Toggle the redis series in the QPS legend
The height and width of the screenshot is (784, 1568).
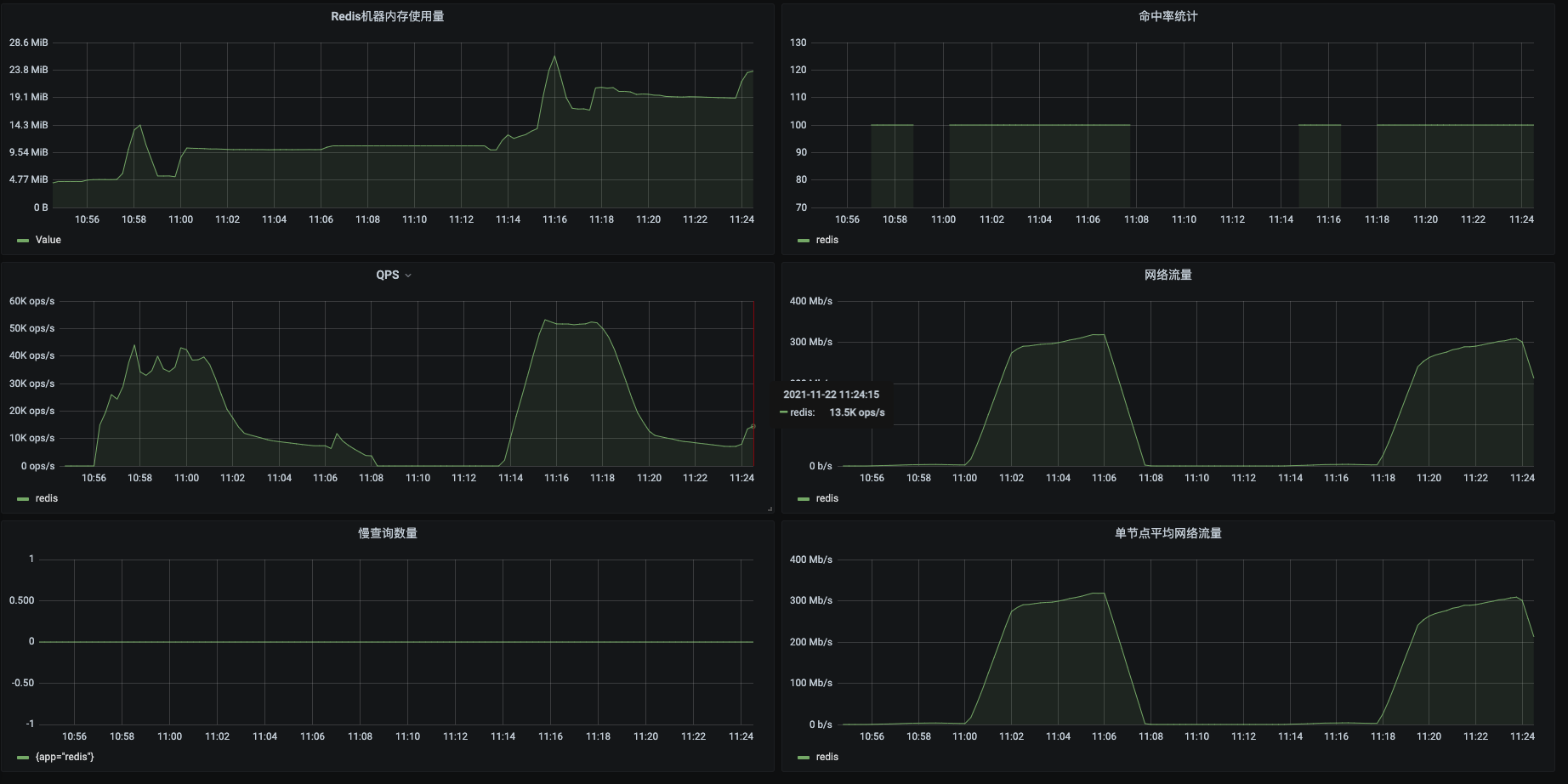(47, 498)
